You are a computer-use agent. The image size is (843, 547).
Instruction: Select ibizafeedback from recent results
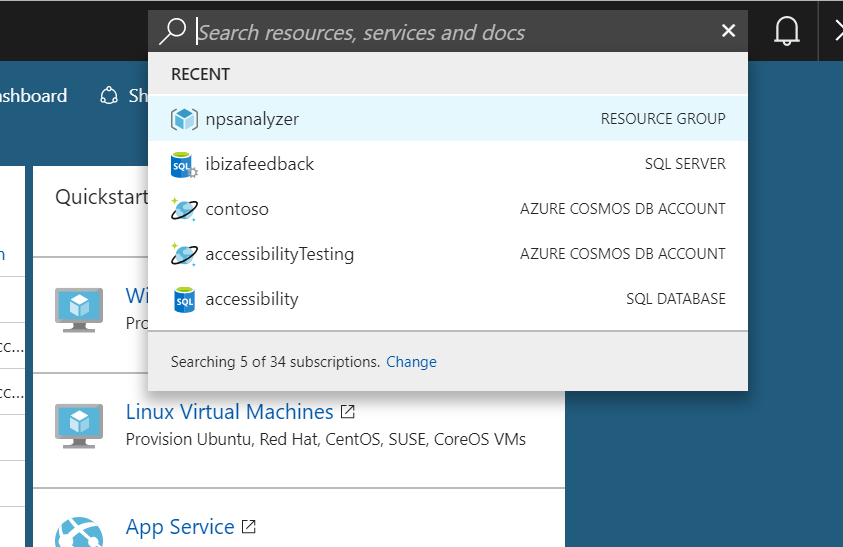pyautogui.click(x=260, y=164)
